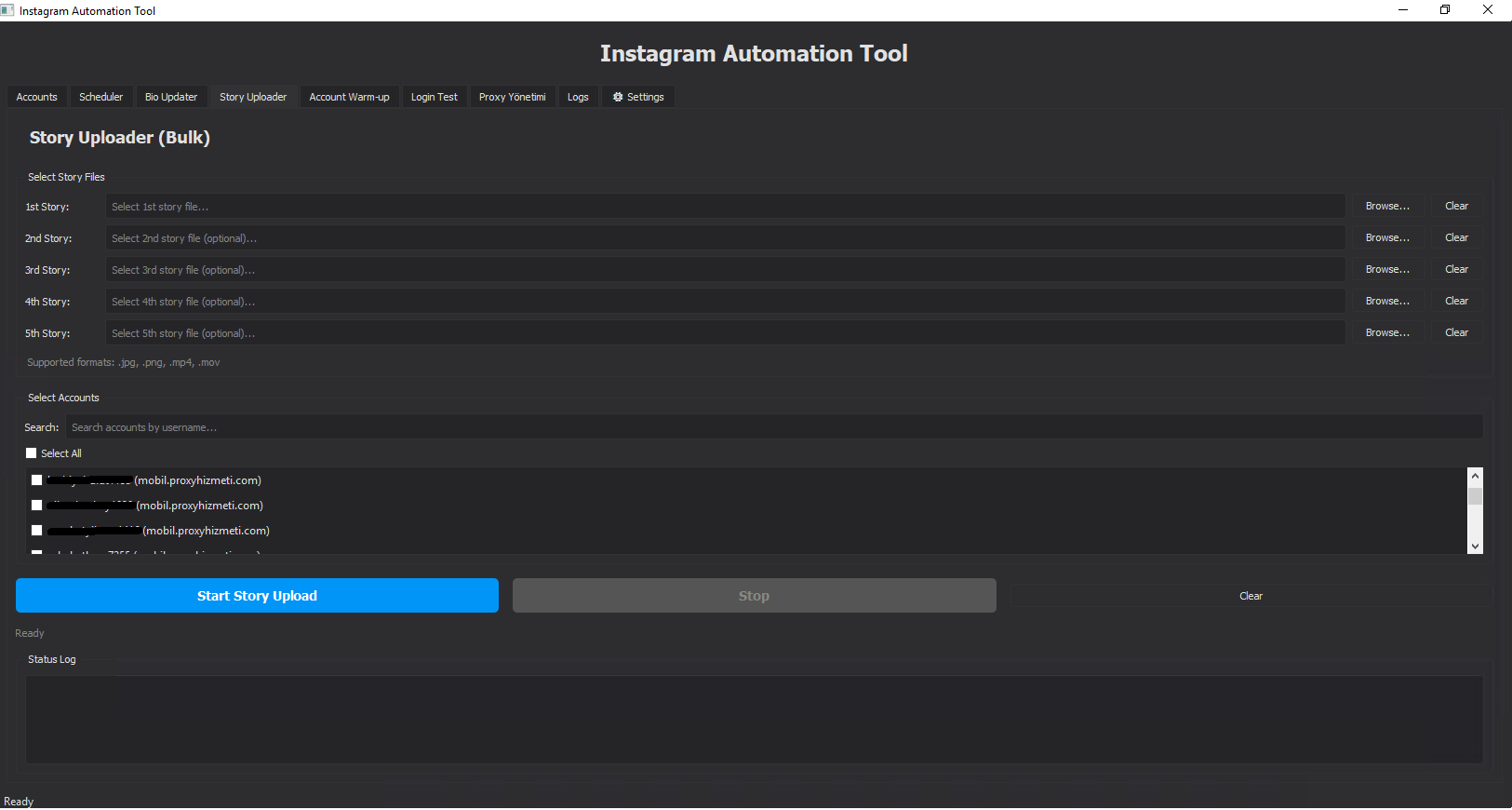Focus the 5th story file field
The image size is (1512, 810).
[725, 333]
